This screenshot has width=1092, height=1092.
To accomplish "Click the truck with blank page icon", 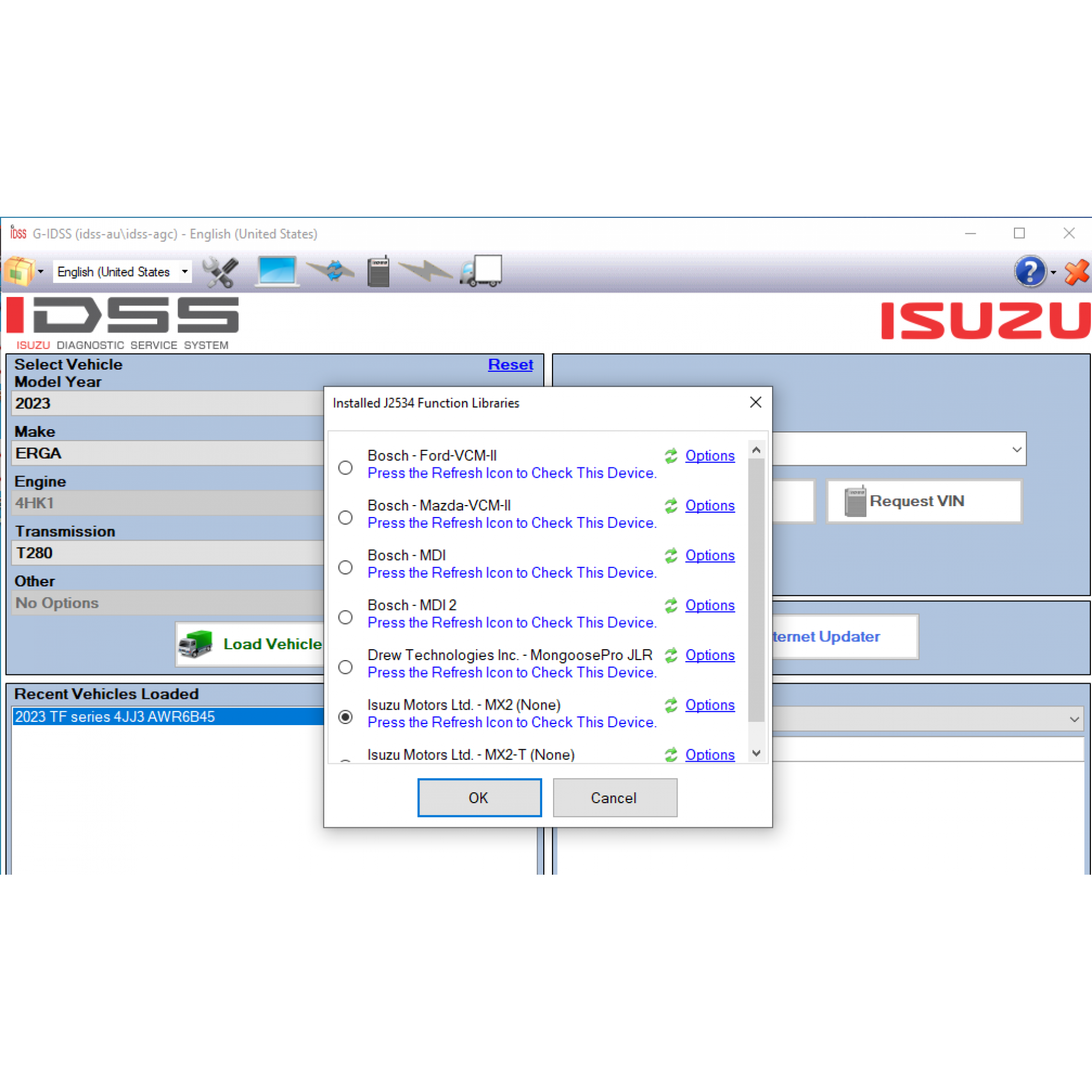I will [481, 271].
